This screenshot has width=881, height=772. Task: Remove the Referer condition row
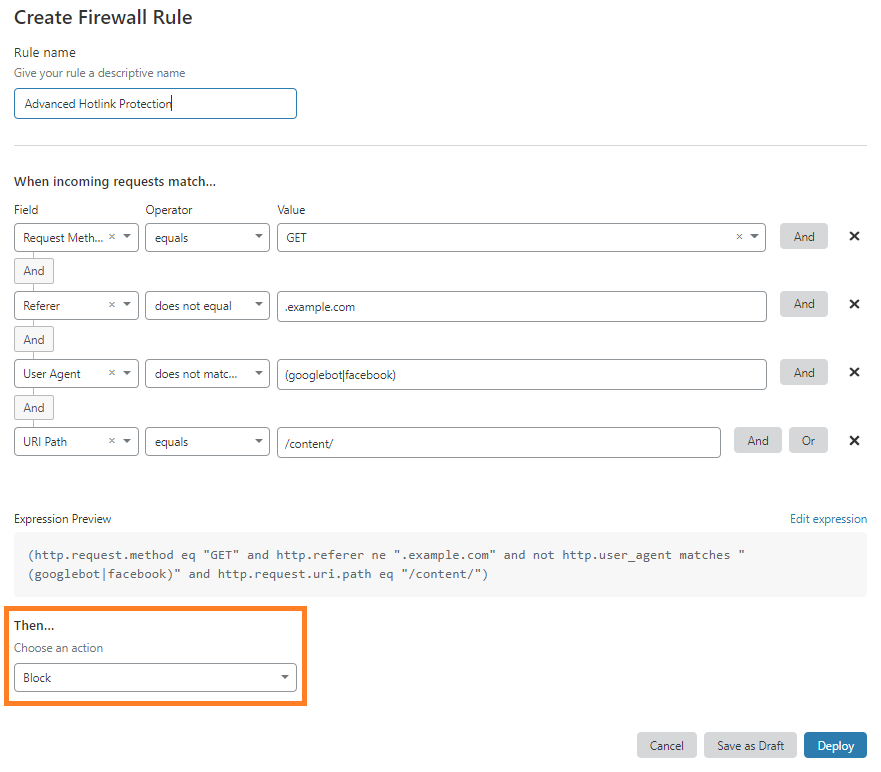point(853,304)
